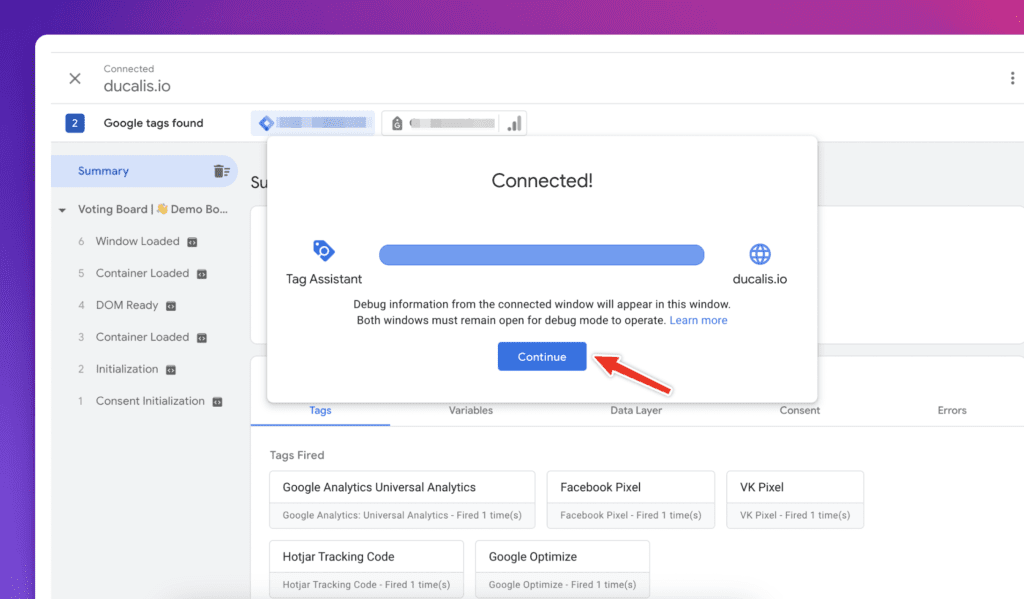Click the blue connection progress bar
1024x599 pixels.
click(541, 254)
